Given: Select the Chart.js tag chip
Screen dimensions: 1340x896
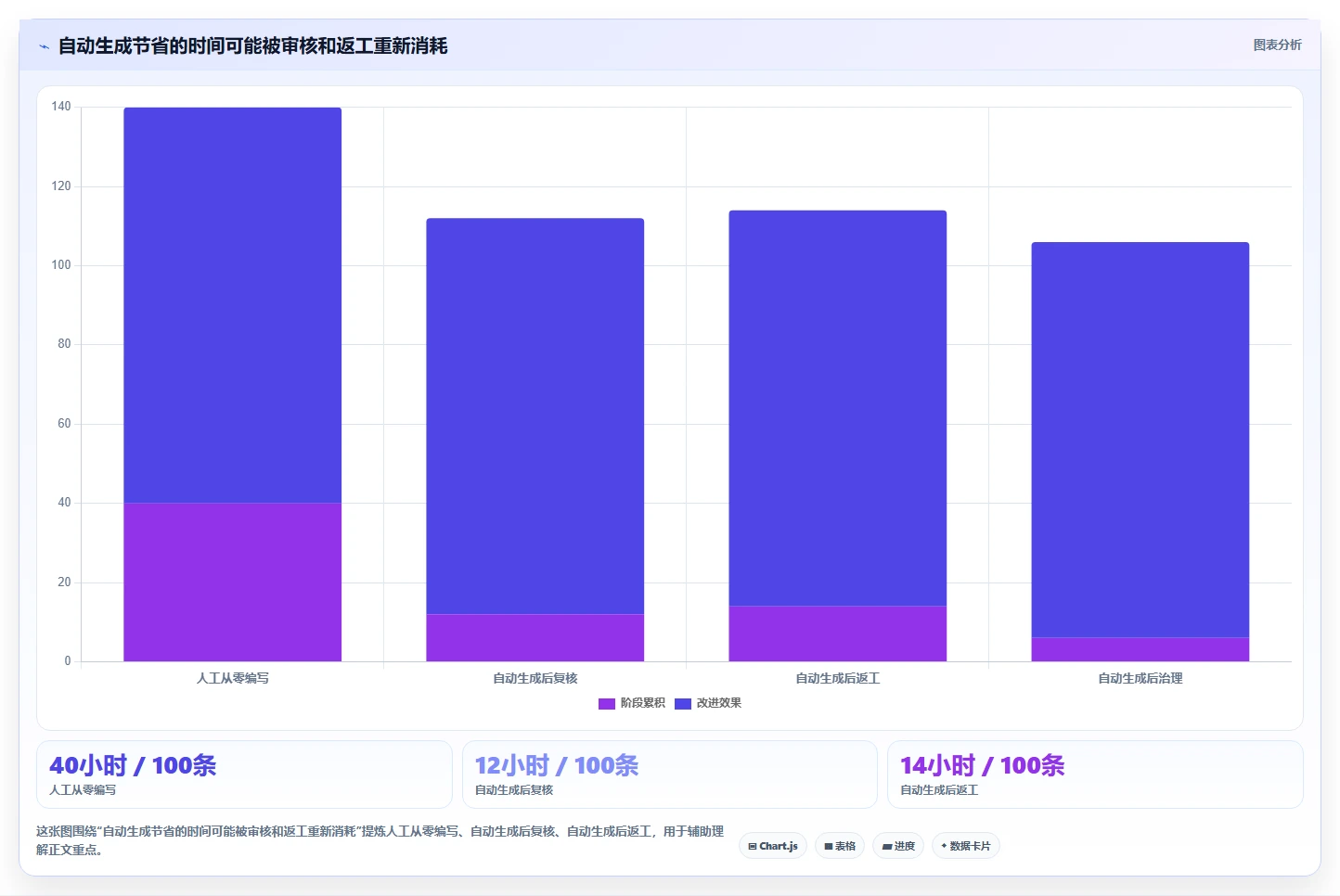Looking at the screenshot, I should point(773,846).
